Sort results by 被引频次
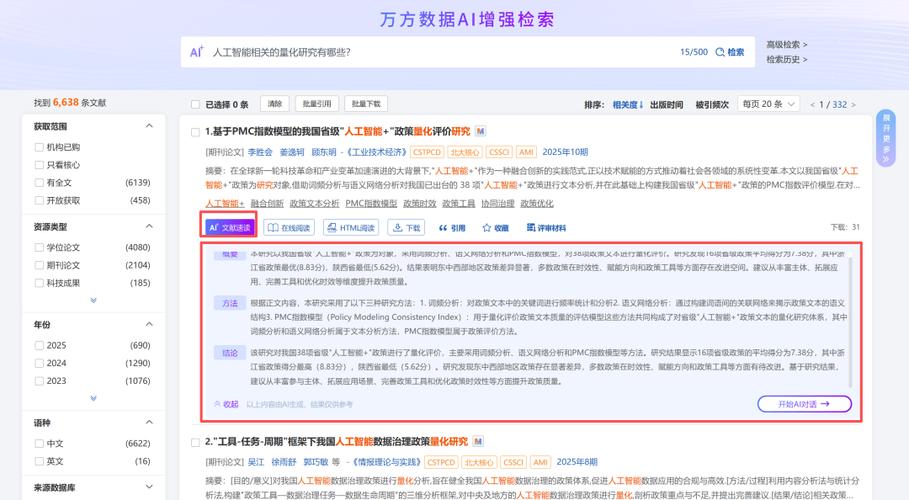Screen dimensions: 909x500 pyautogui.click(x=712, y=104)
